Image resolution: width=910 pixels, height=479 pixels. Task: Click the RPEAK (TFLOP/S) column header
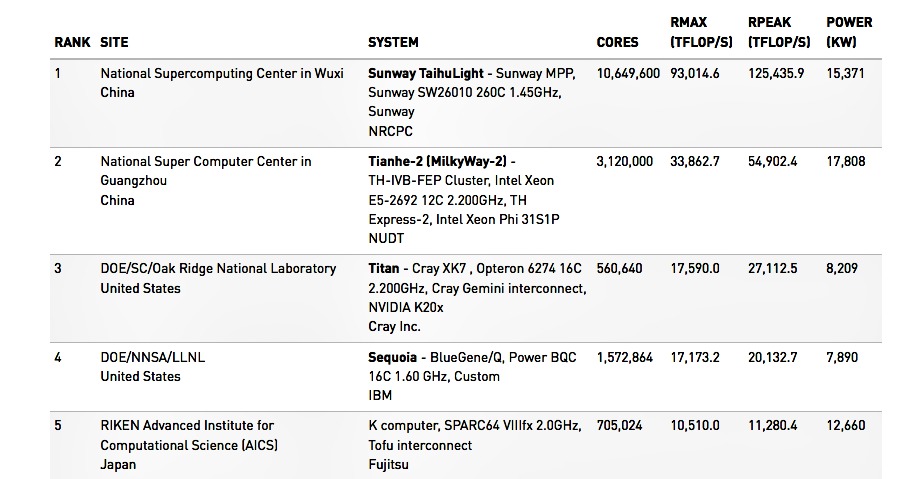click(x=779, y=33)
